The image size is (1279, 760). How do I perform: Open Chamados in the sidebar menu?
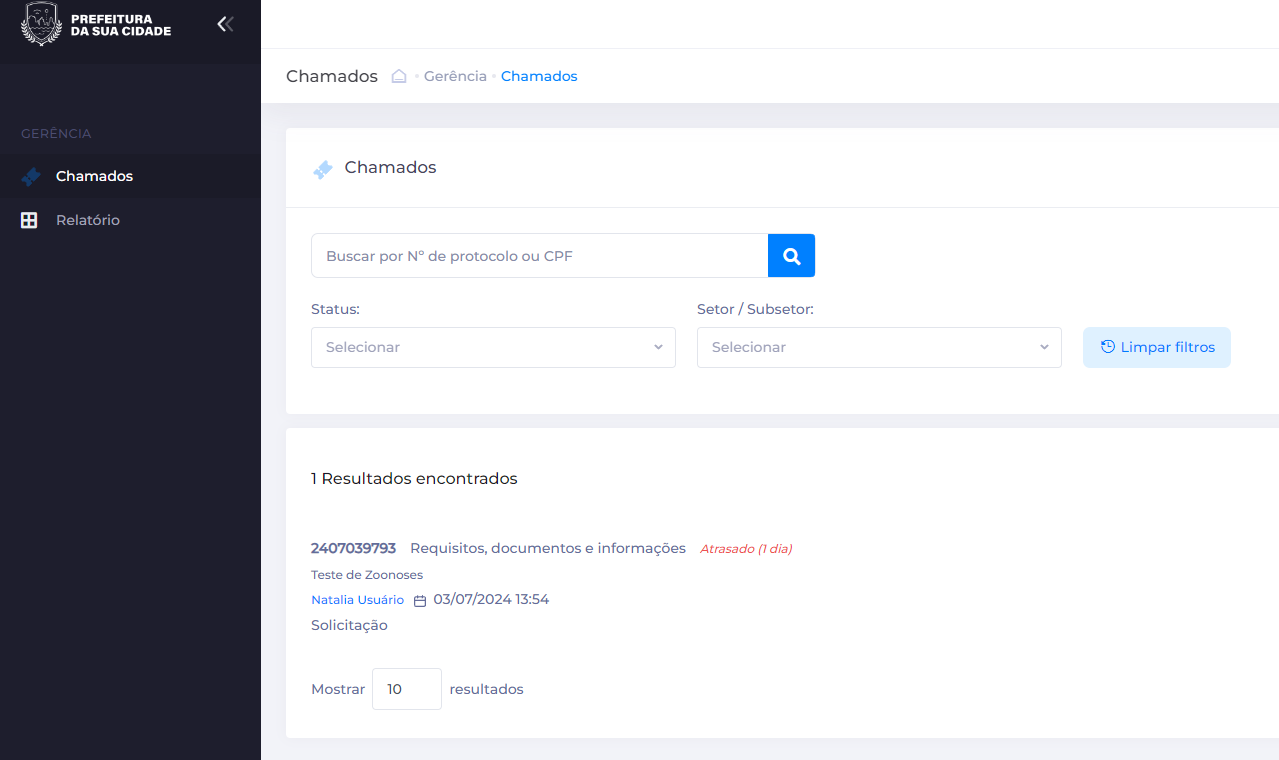click(x=130, y=176)
